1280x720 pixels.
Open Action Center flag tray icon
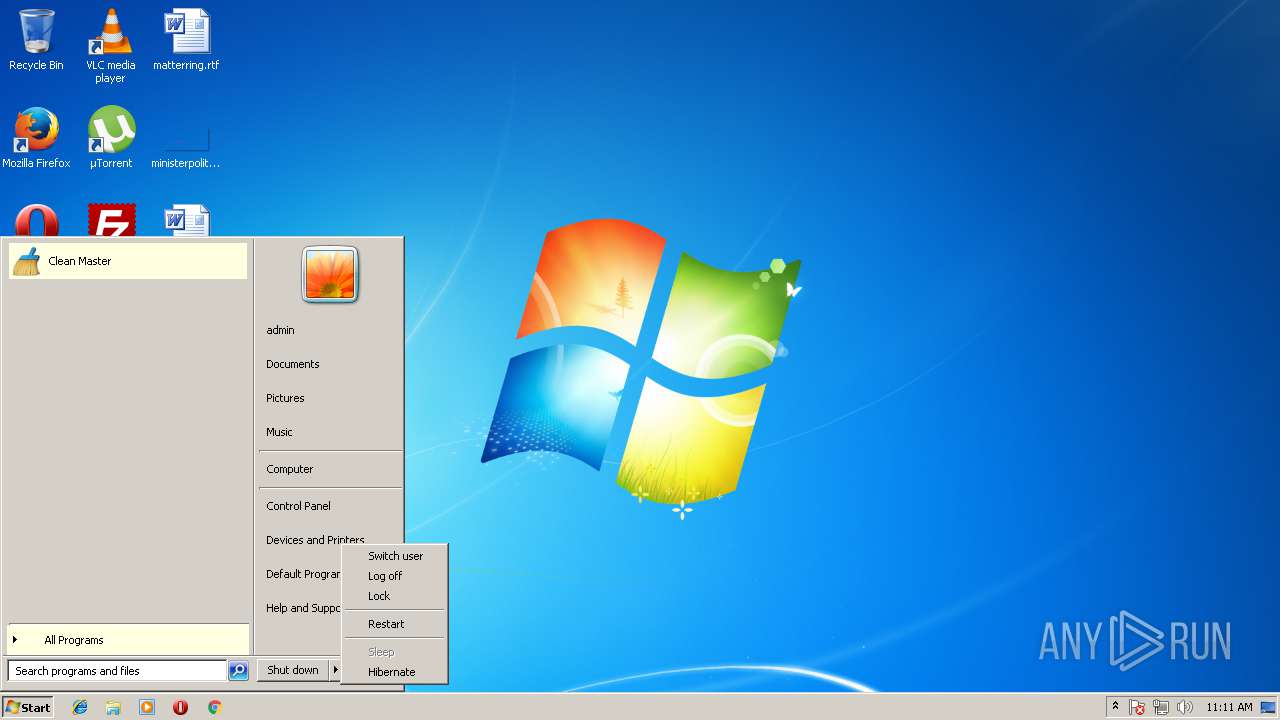1137,707
